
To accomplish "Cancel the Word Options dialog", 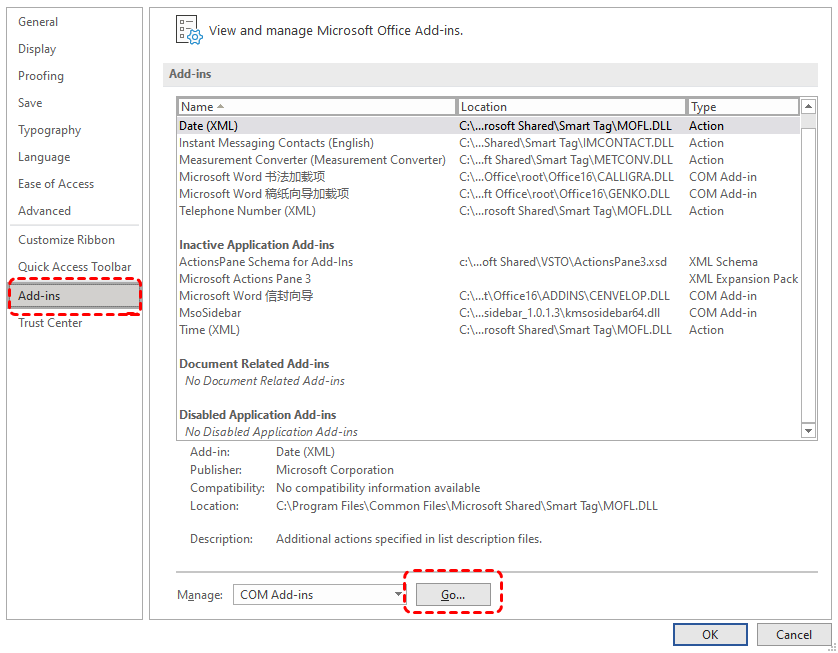I will (793, 634).
